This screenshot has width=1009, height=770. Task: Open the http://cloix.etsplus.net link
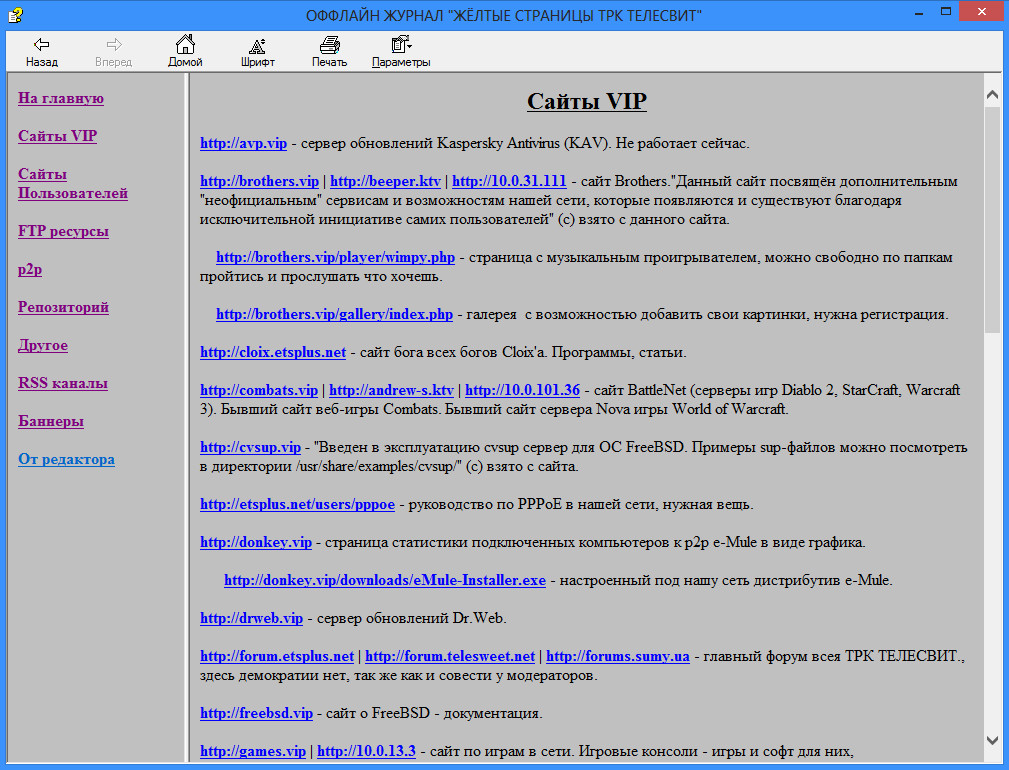pyautogui.click(x=272, y=352)
